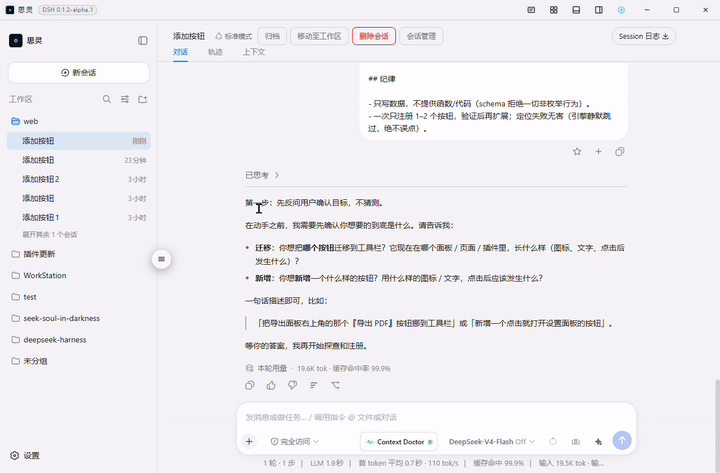720x473 pixels.
Task: Star the user message
Action: 577,152
